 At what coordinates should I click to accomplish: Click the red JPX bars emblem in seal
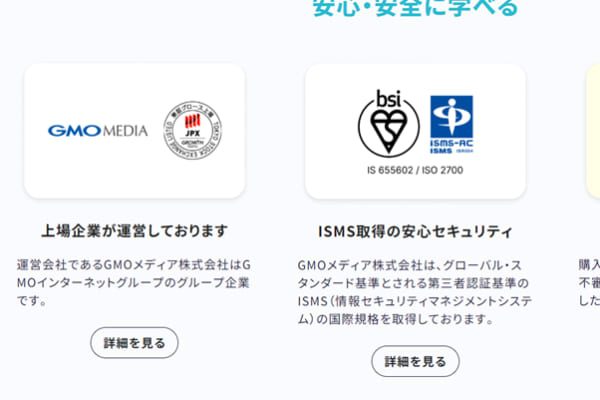click(192, 121)
